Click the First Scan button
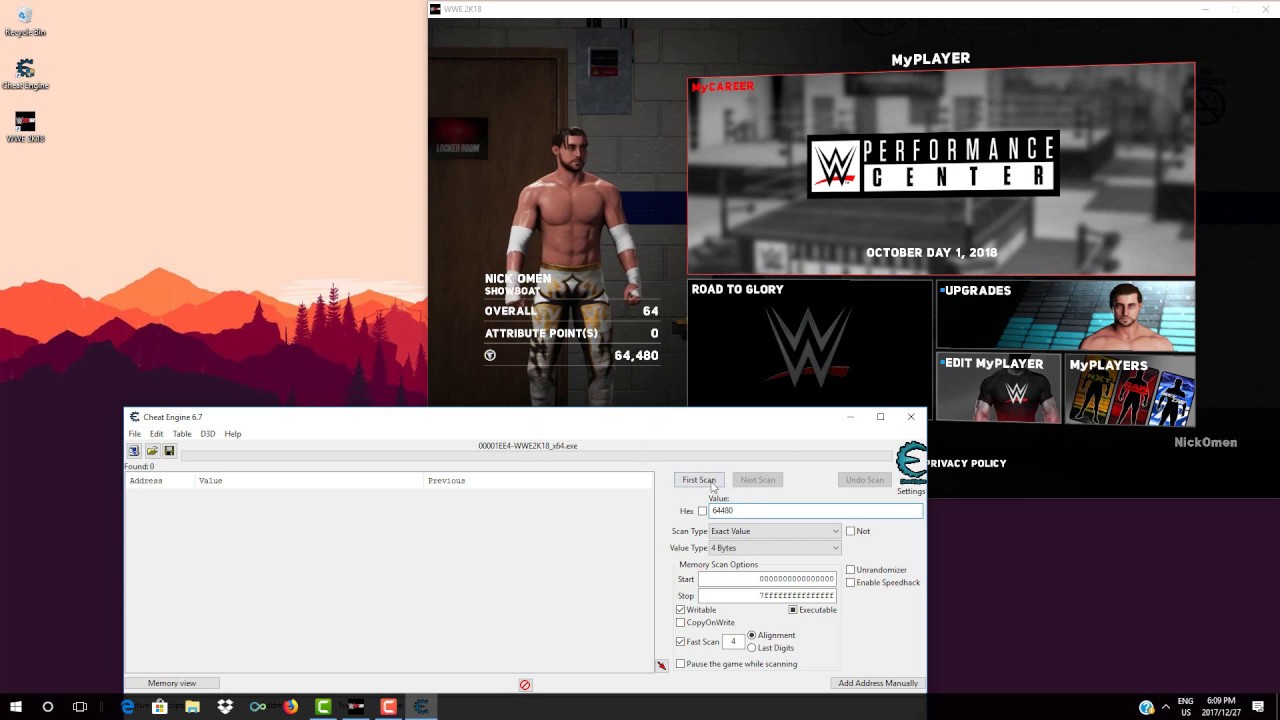Screen dimensions: 1280x720 (699, 480)
